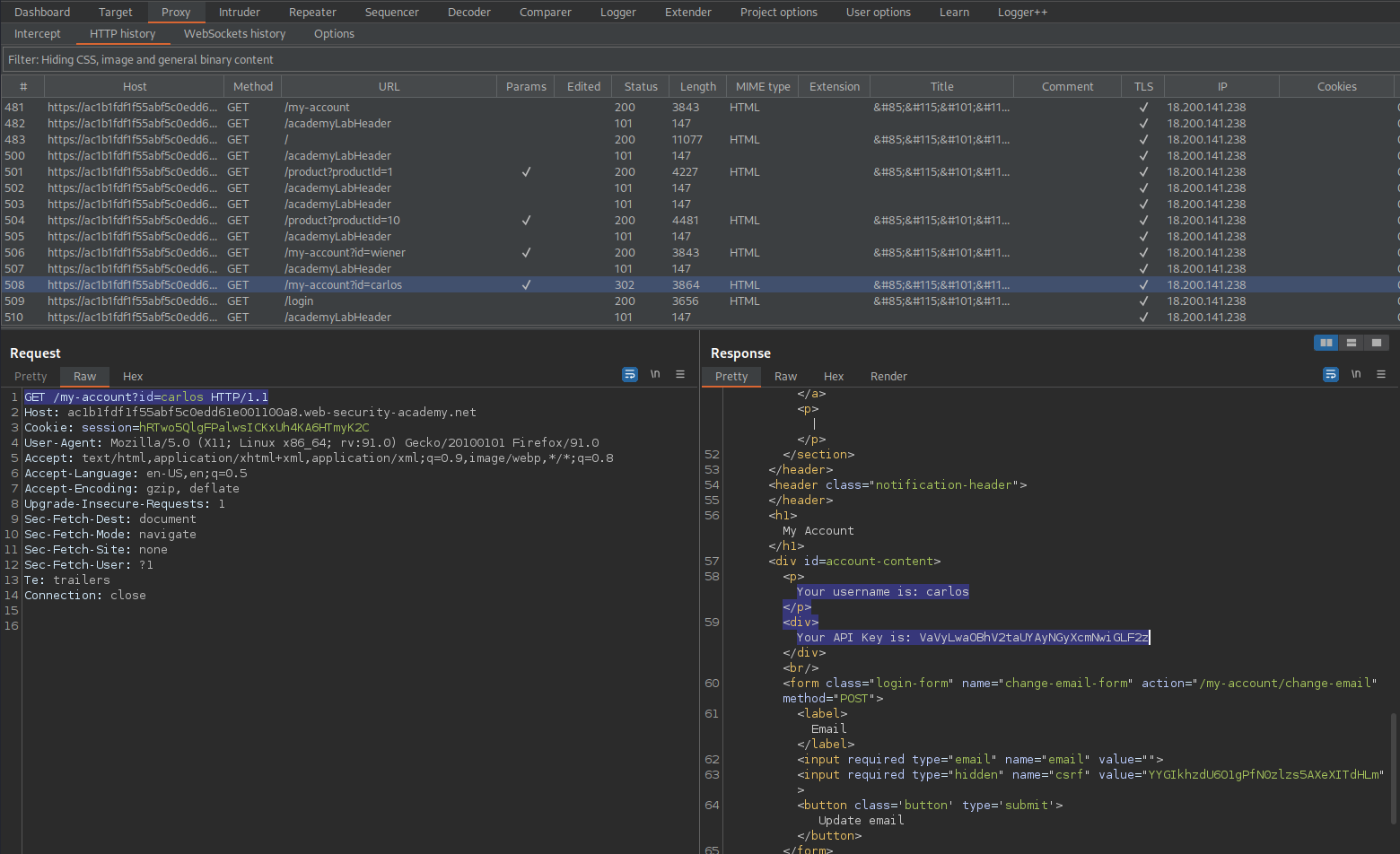Open the Dashboard tab

click(x=42, y=12)
